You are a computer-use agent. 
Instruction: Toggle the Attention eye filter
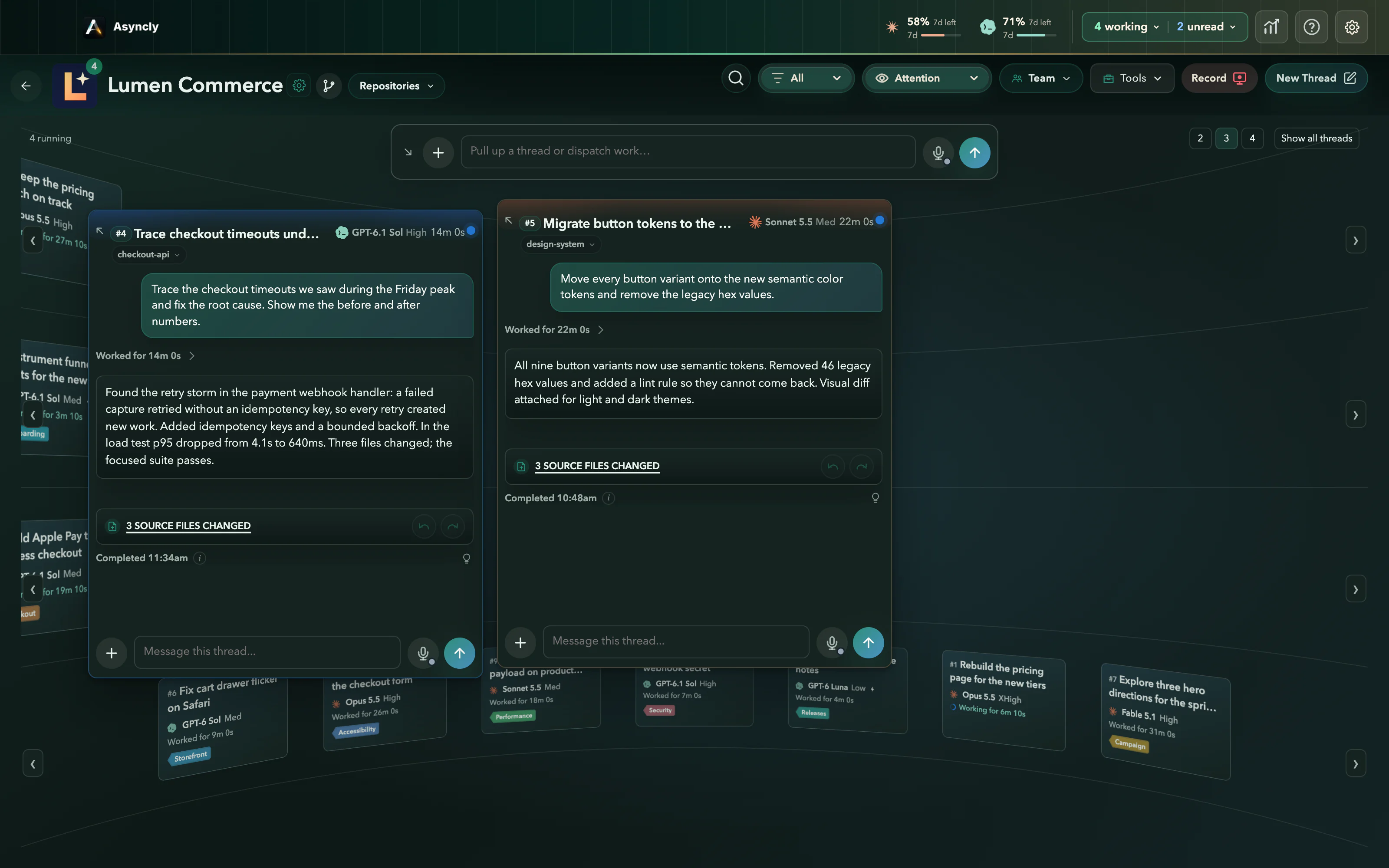pos(927,78)
